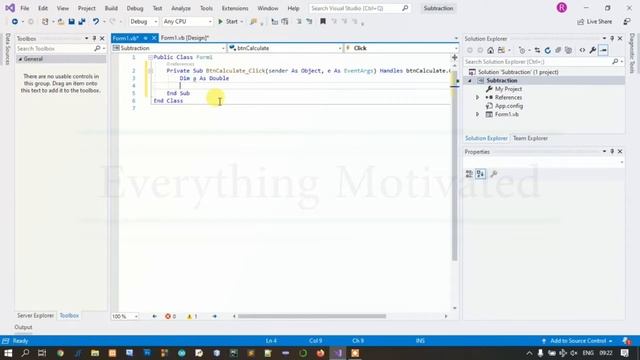640x360 pixels.
Task: Click the Refresh icon in Solution Explorer
Action: pos(548,50)
